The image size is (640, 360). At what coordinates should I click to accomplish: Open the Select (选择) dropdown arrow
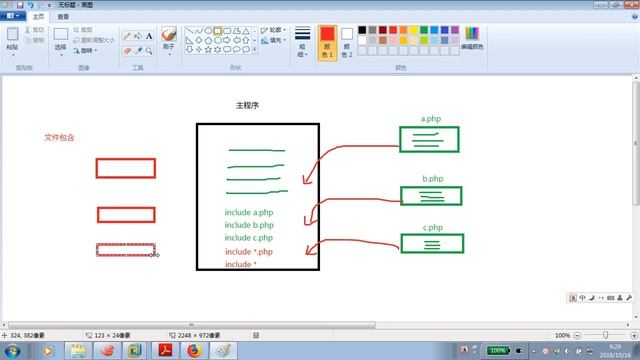click(x=61, y=55)
